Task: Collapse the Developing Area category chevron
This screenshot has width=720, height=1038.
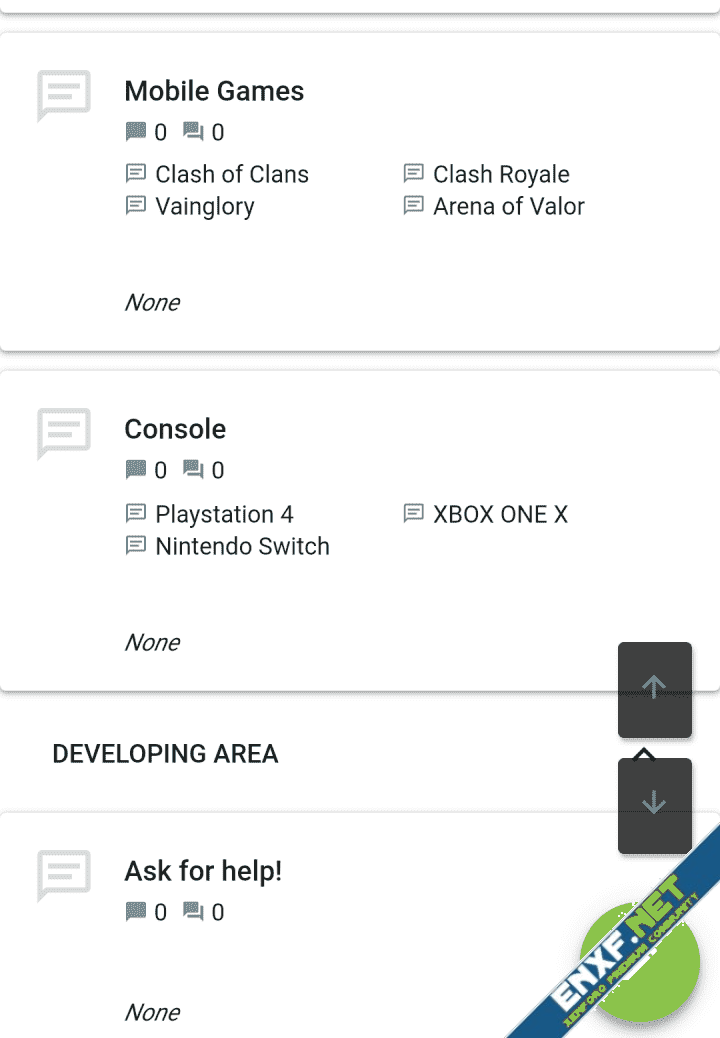Action: click(645, 753)
